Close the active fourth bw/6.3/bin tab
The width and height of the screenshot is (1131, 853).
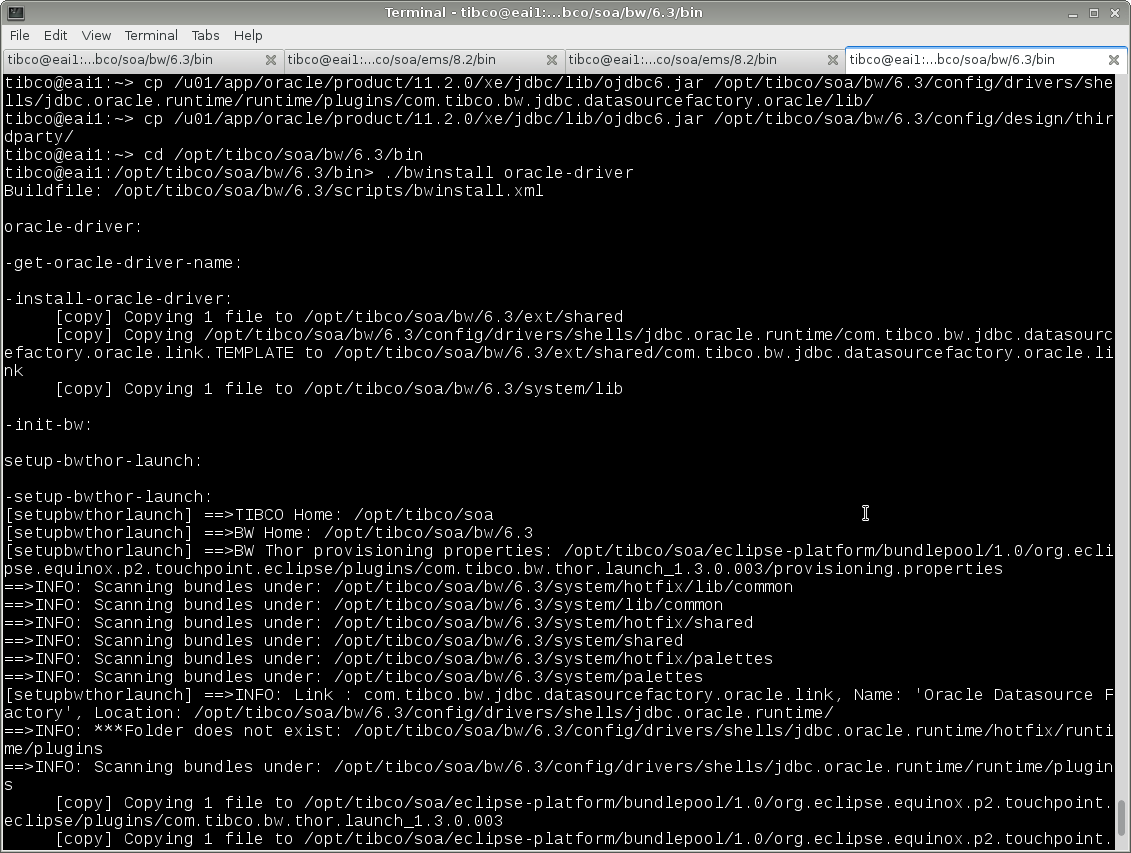point(1113,60)
